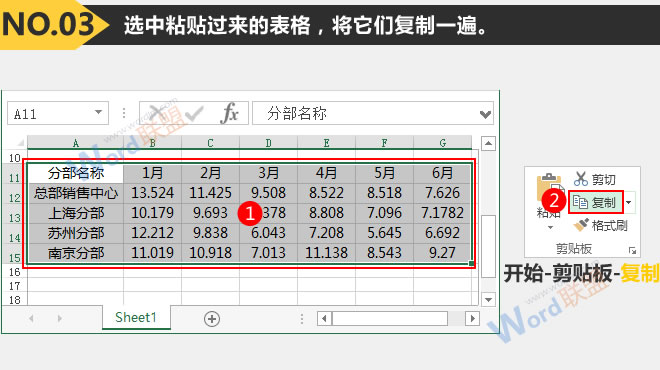
Task: Click cell 南京分部
Action: tap(76, 253)
